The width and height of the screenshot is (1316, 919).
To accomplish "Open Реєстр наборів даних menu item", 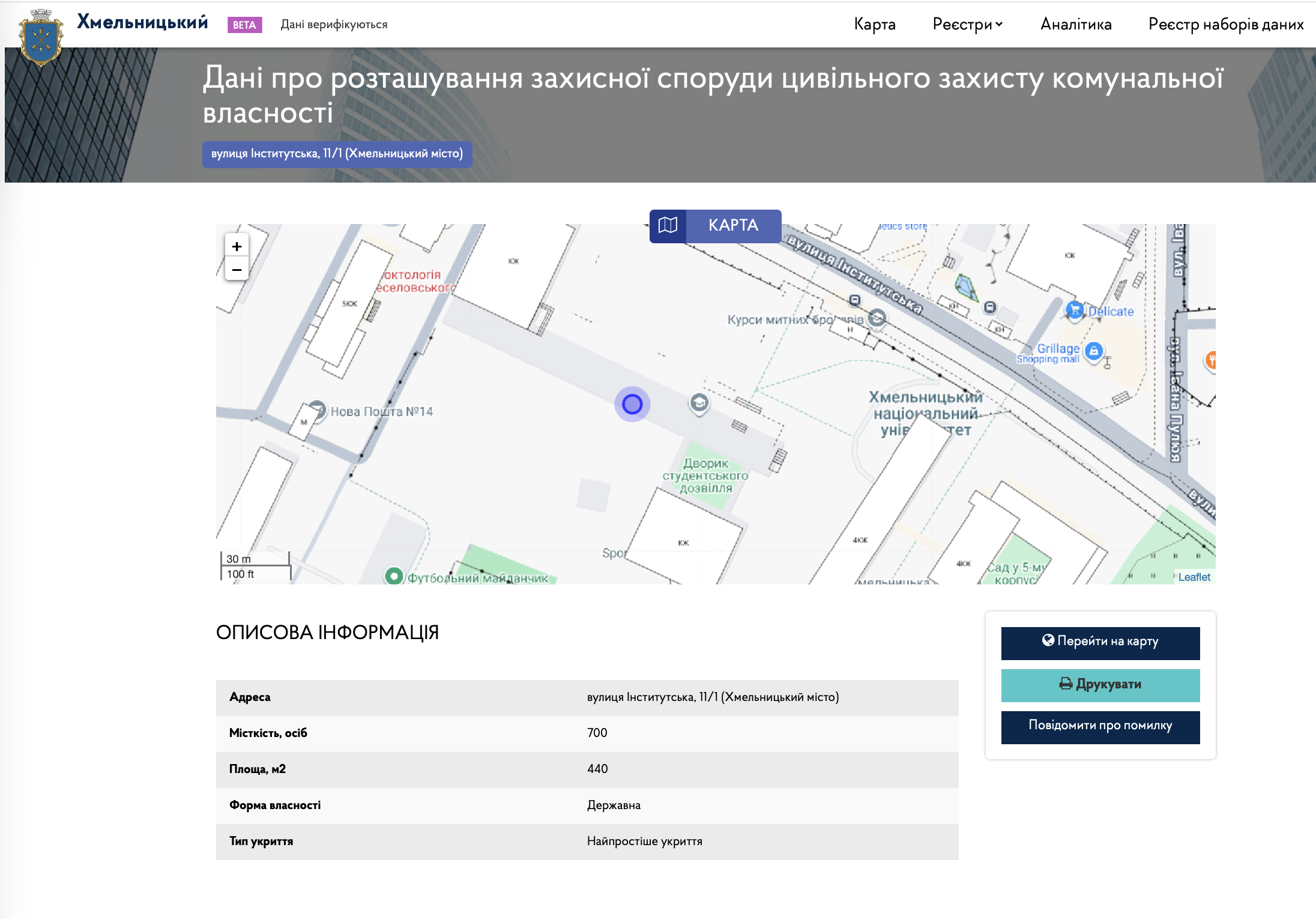I will [x=1226, y=24].
